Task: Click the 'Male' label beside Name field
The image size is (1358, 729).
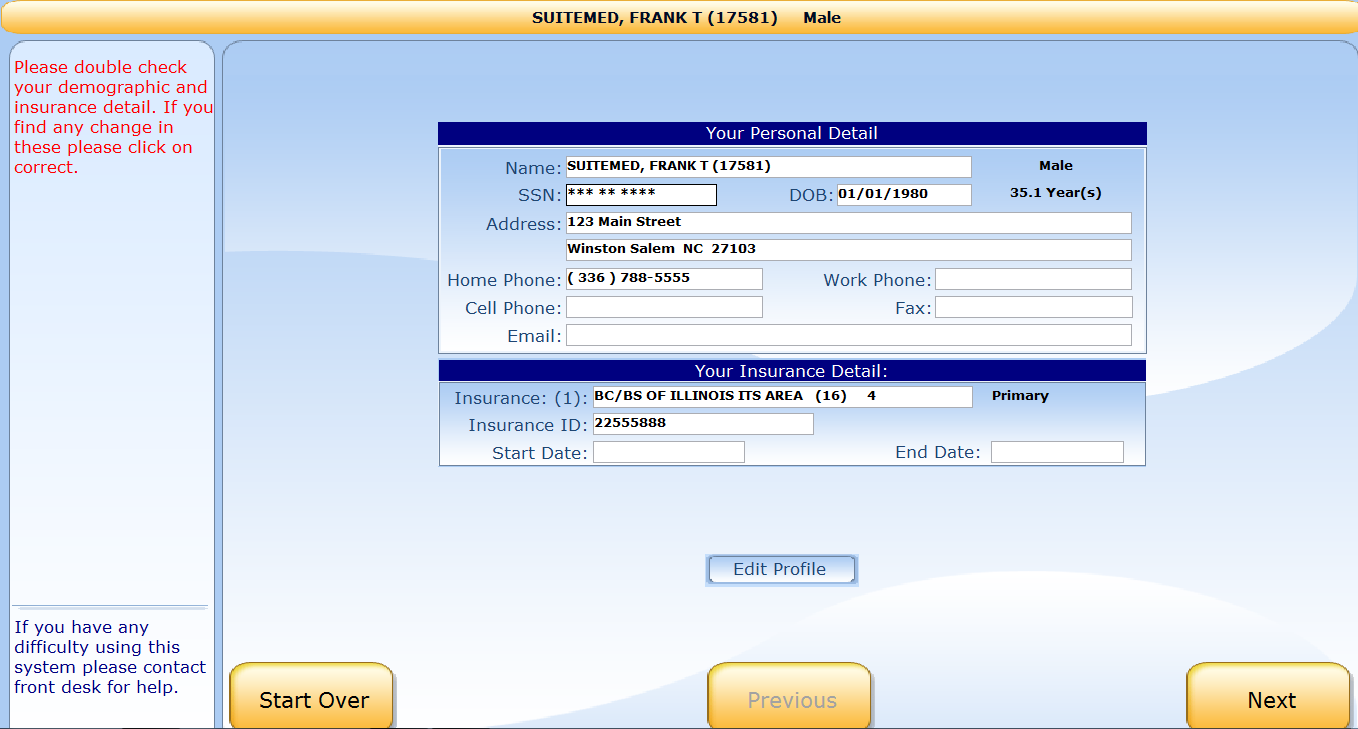Action: pyautogui.click(x=1055, y=166)
